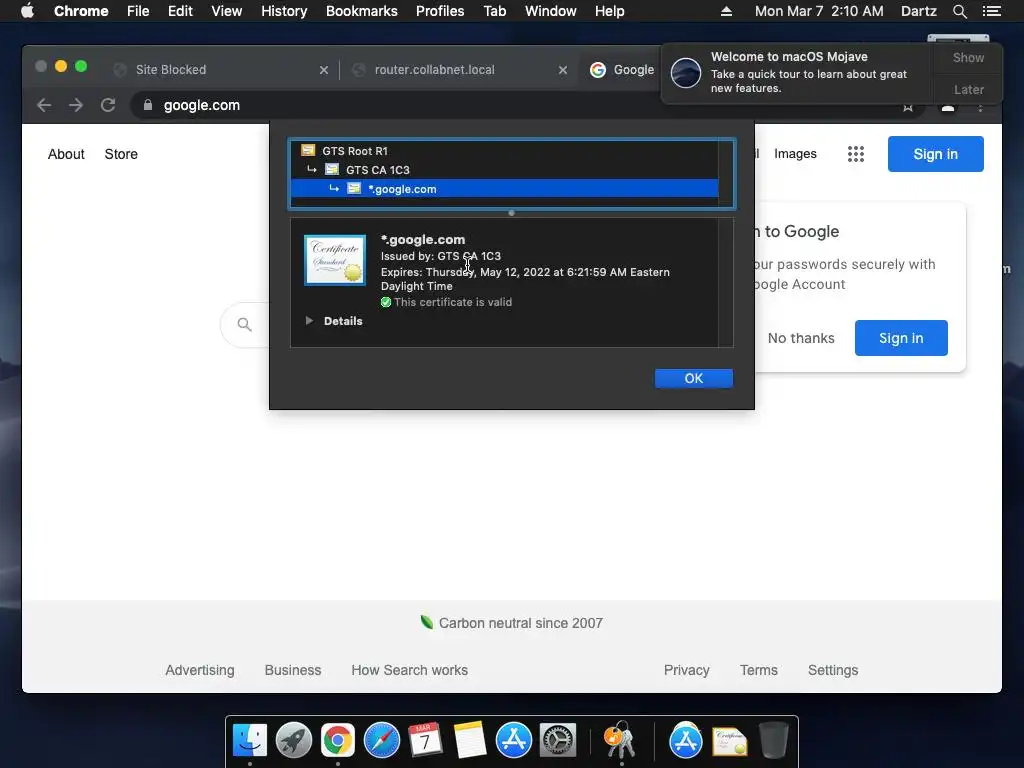The width and height of the screenshot is (1024, 768).
Task: Click the Dartz user name in menu bar
Action: (918, 11)
